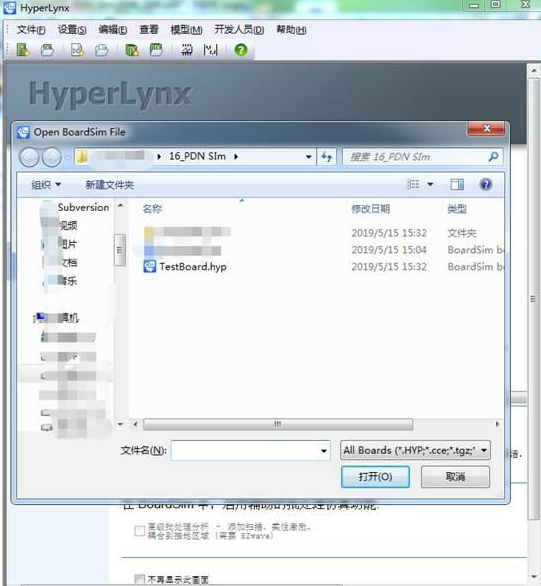
Task: Click the horizontal scrollbar in file list
Action: pos(278,424)
